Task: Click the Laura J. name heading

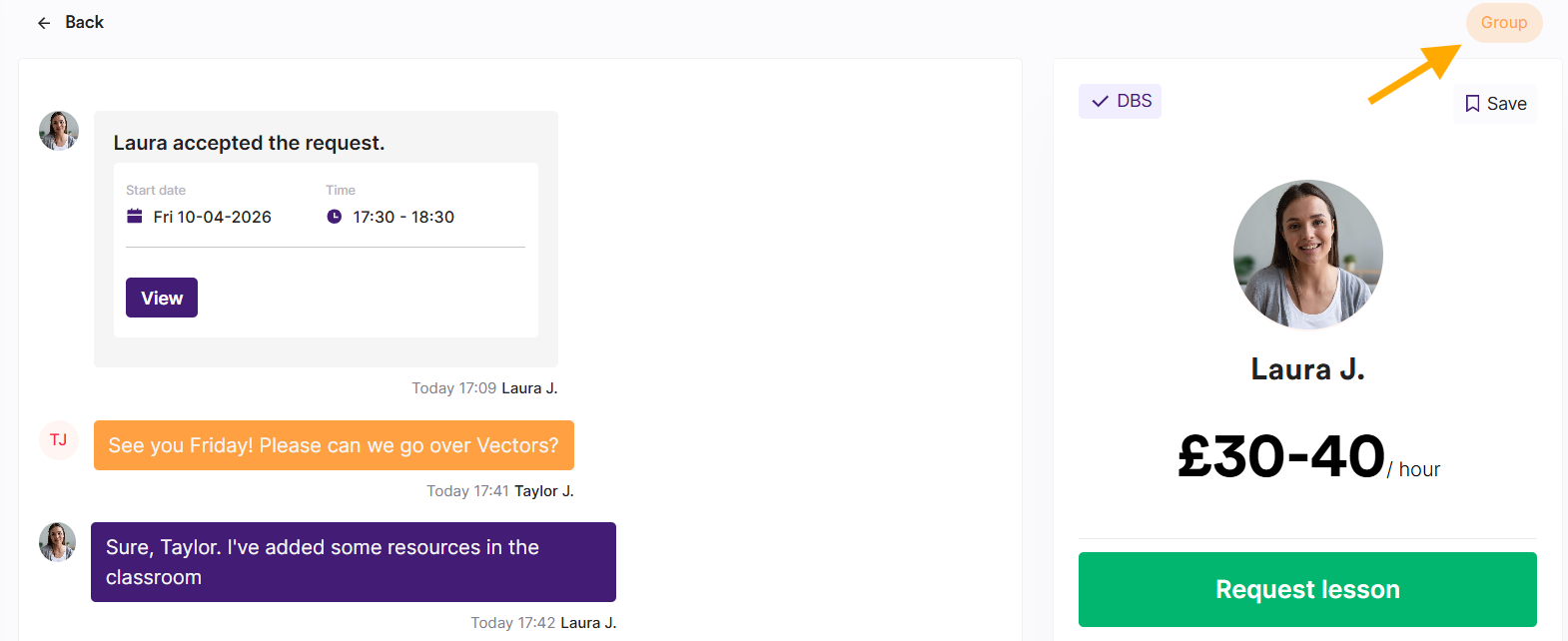Action: 1307,369
